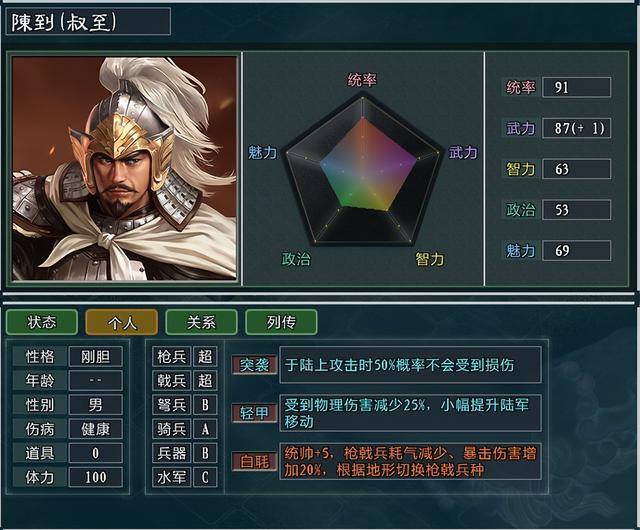This screenshot has width=640, height=530.
Task: Click the 白毦 skill button
Action: (x=254, y=460)
